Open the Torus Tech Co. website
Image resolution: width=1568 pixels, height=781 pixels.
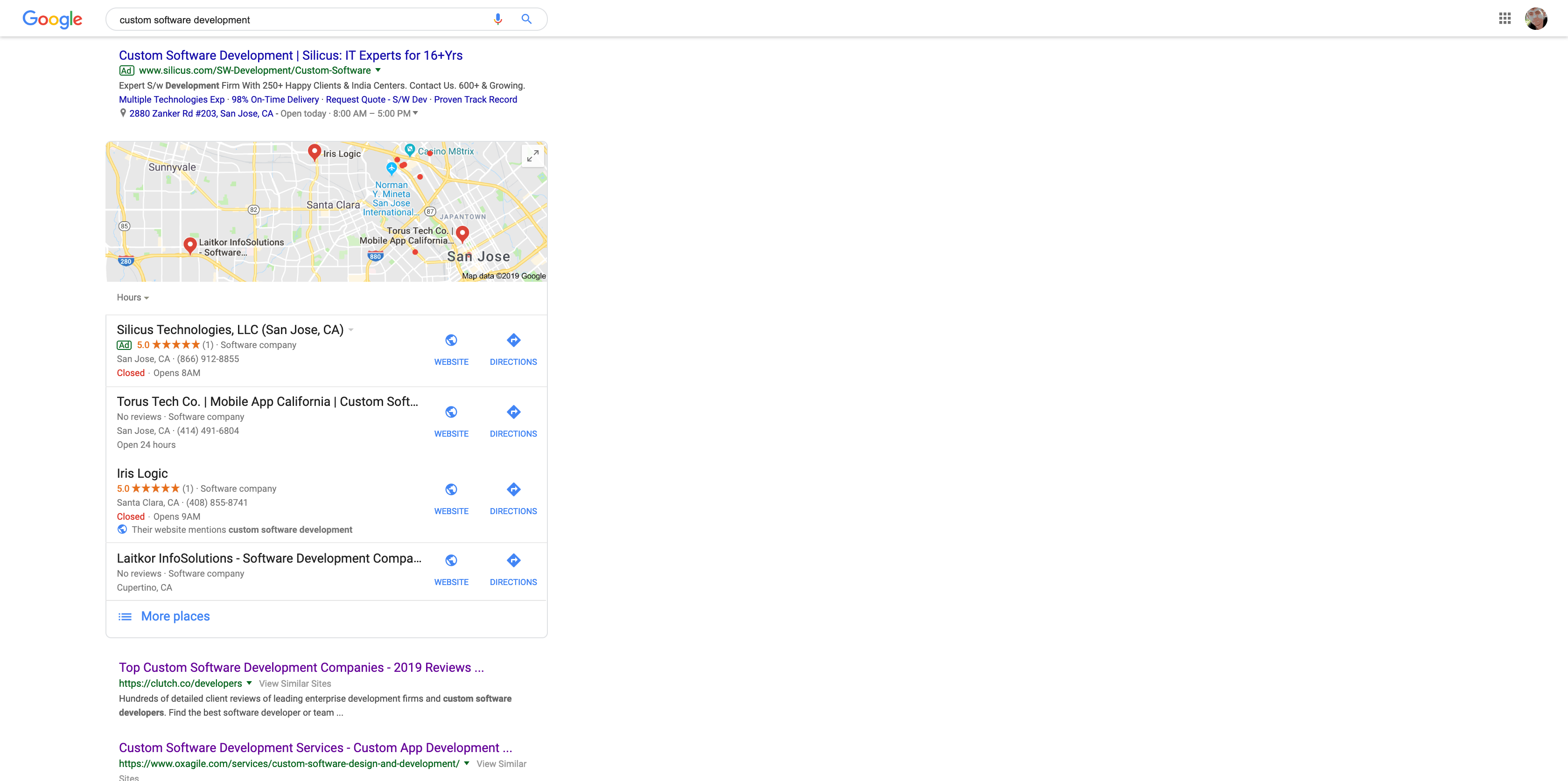(x=451, y=421)
